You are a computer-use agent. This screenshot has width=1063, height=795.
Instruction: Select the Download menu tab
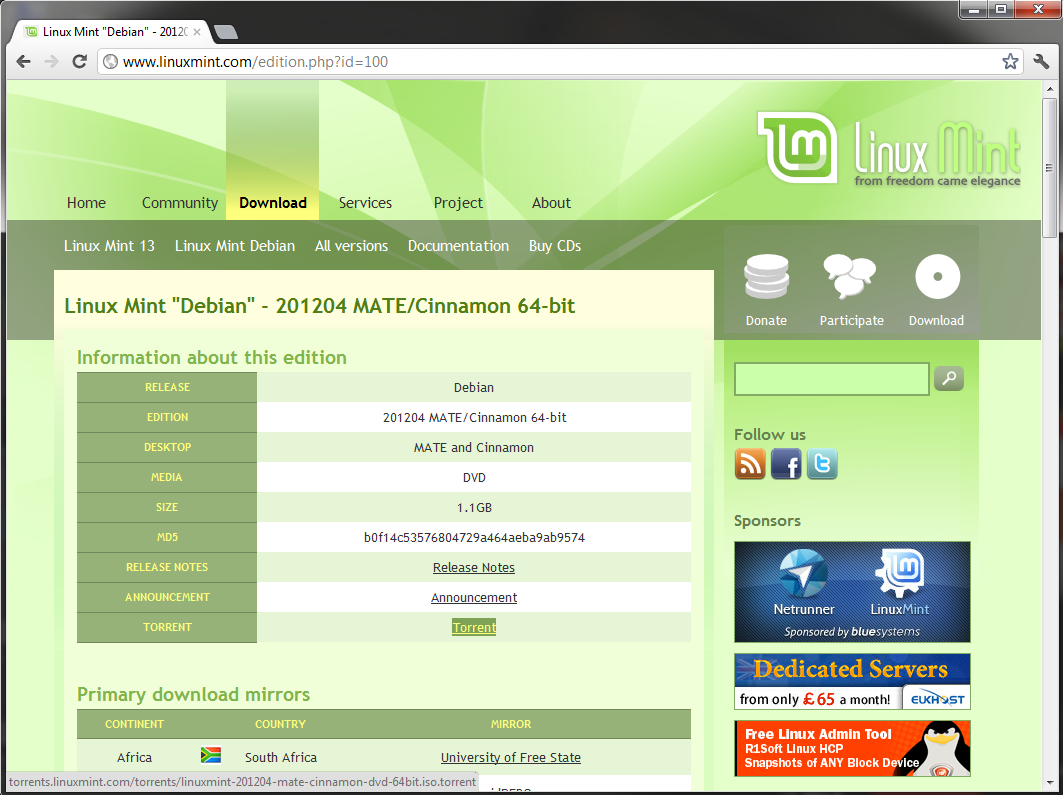(x=273, y=203)
